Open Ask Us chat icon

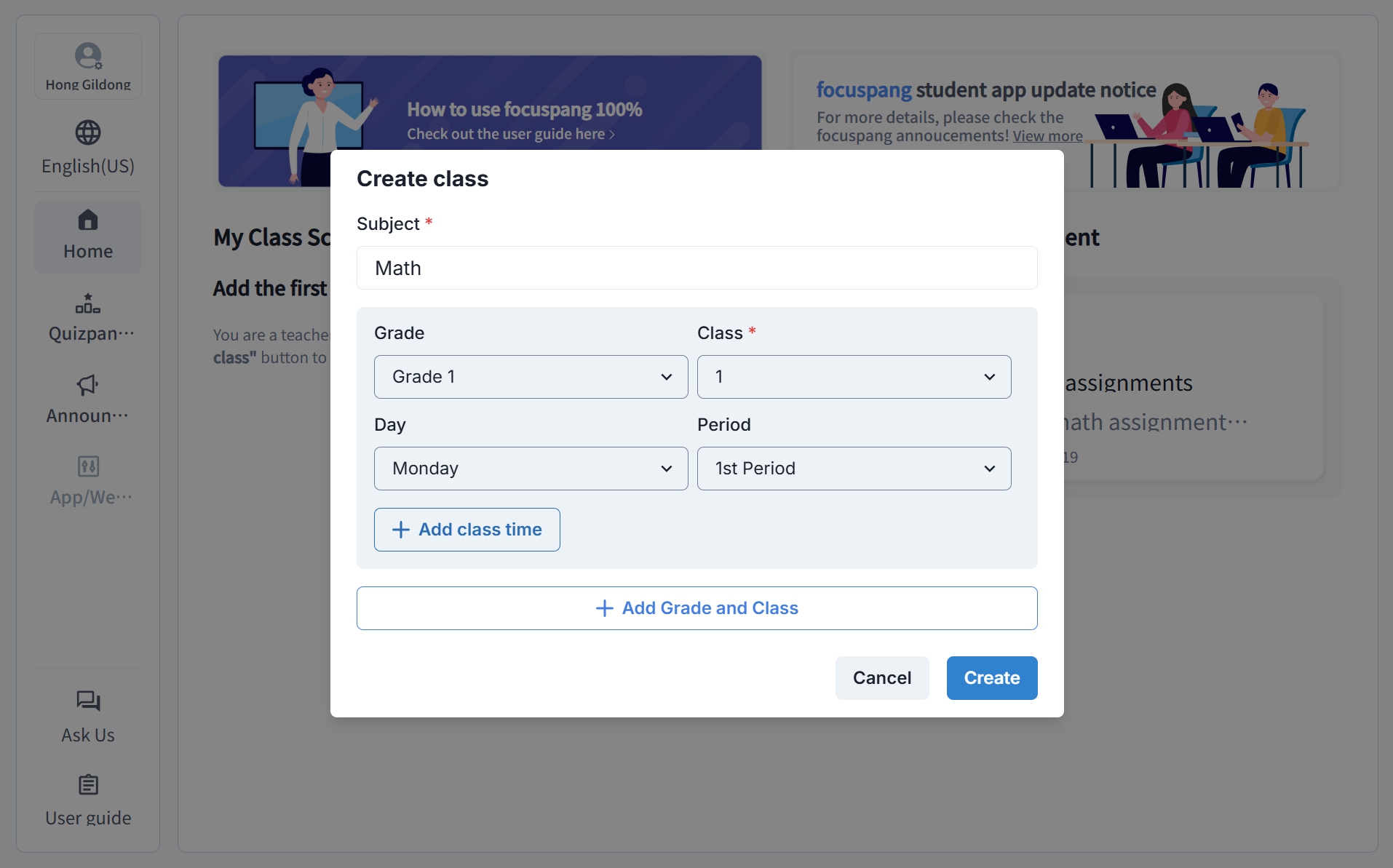click(x=88, y=701)
